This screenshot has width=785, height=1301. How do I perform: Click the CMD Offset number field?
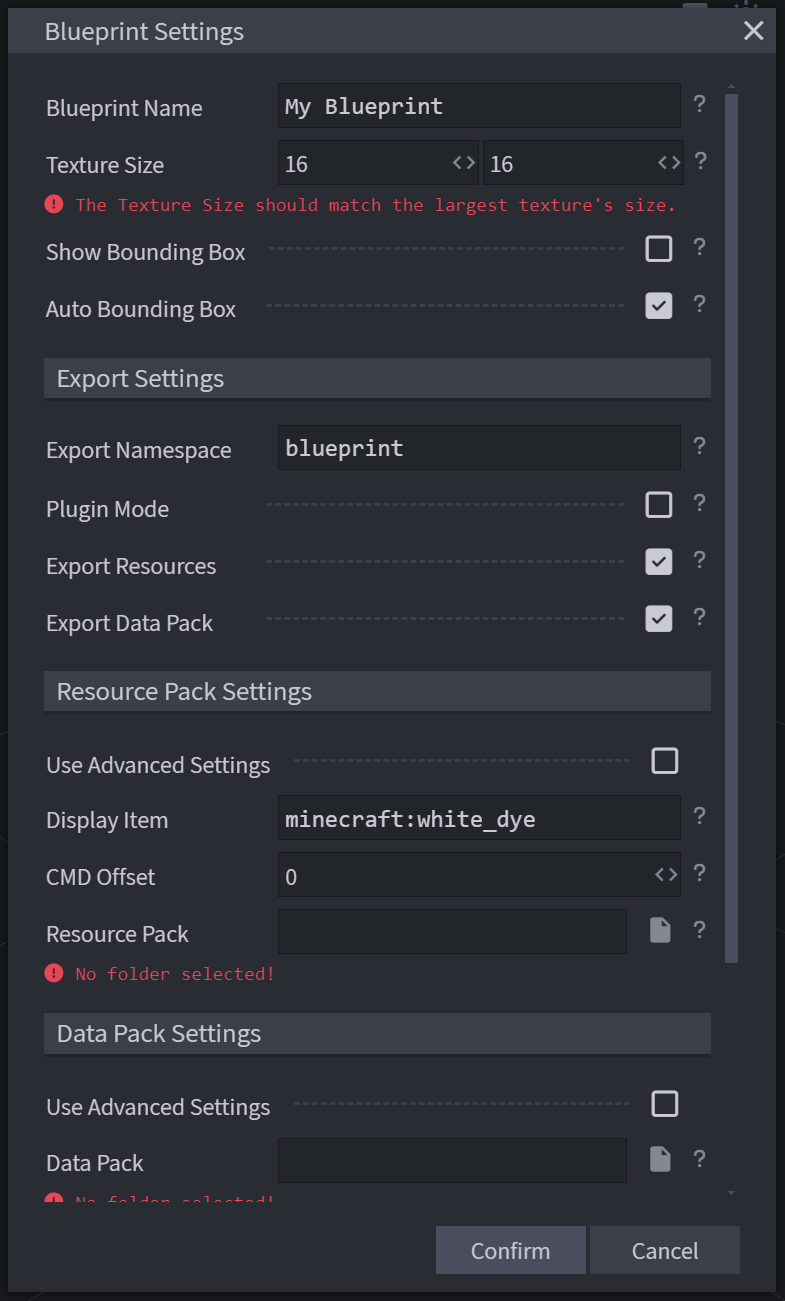tap(479, 875)
